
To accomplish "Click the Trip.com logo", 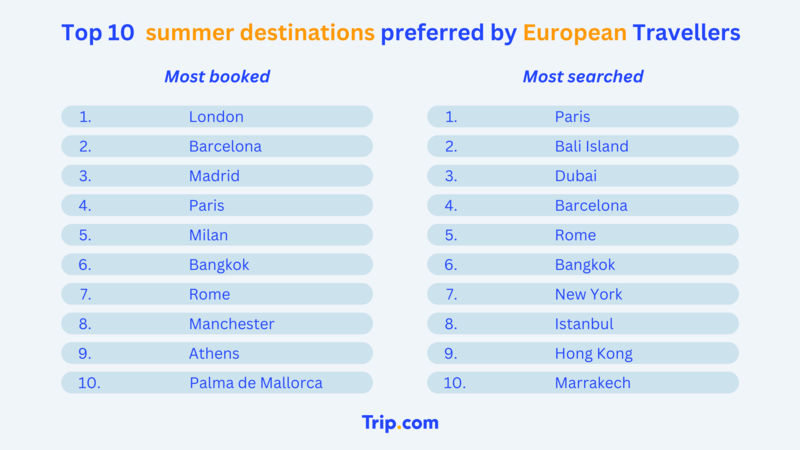I will coord(400,423).
